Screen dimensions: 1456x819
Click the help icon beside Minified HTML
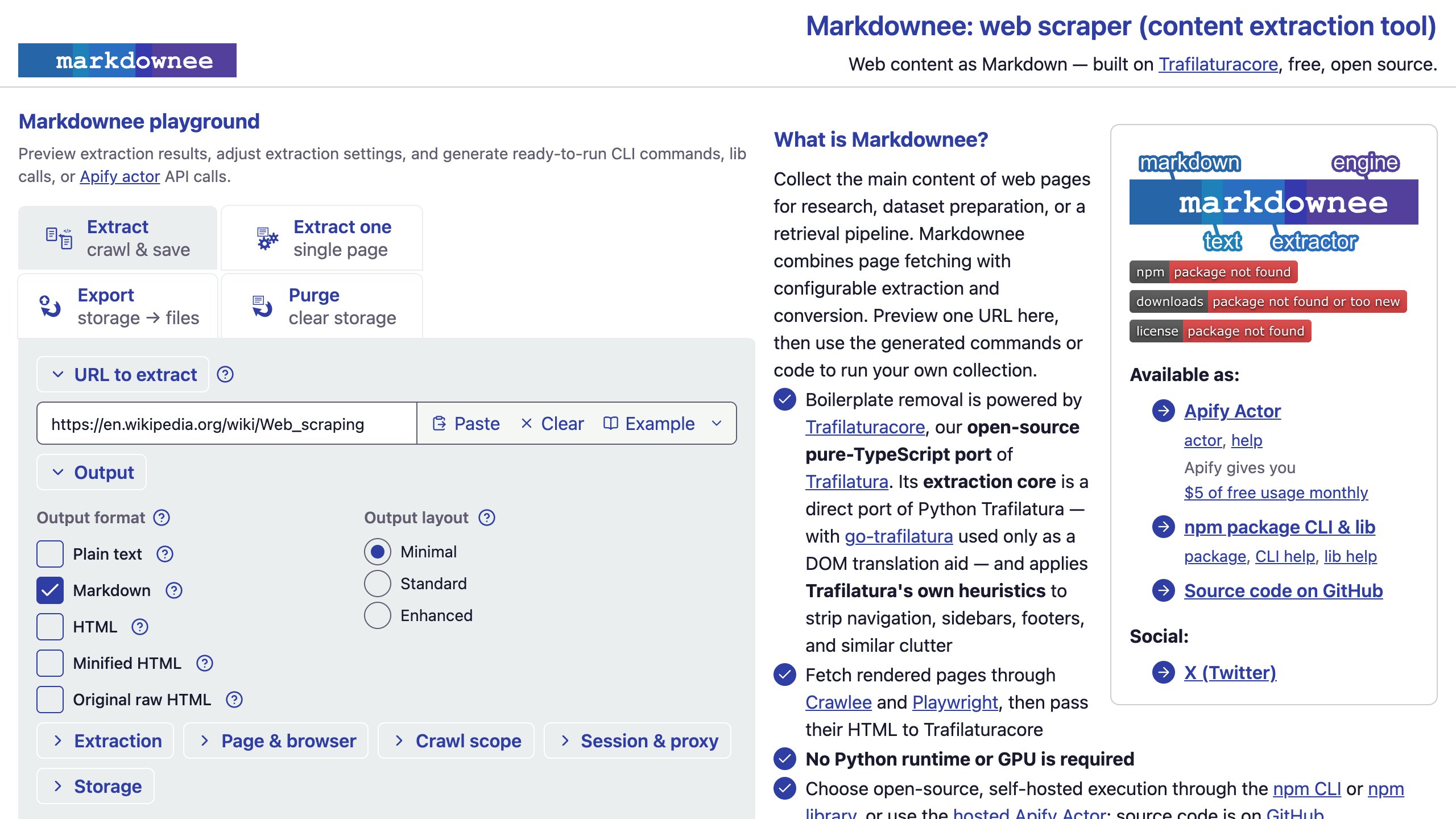pos(205,663)
